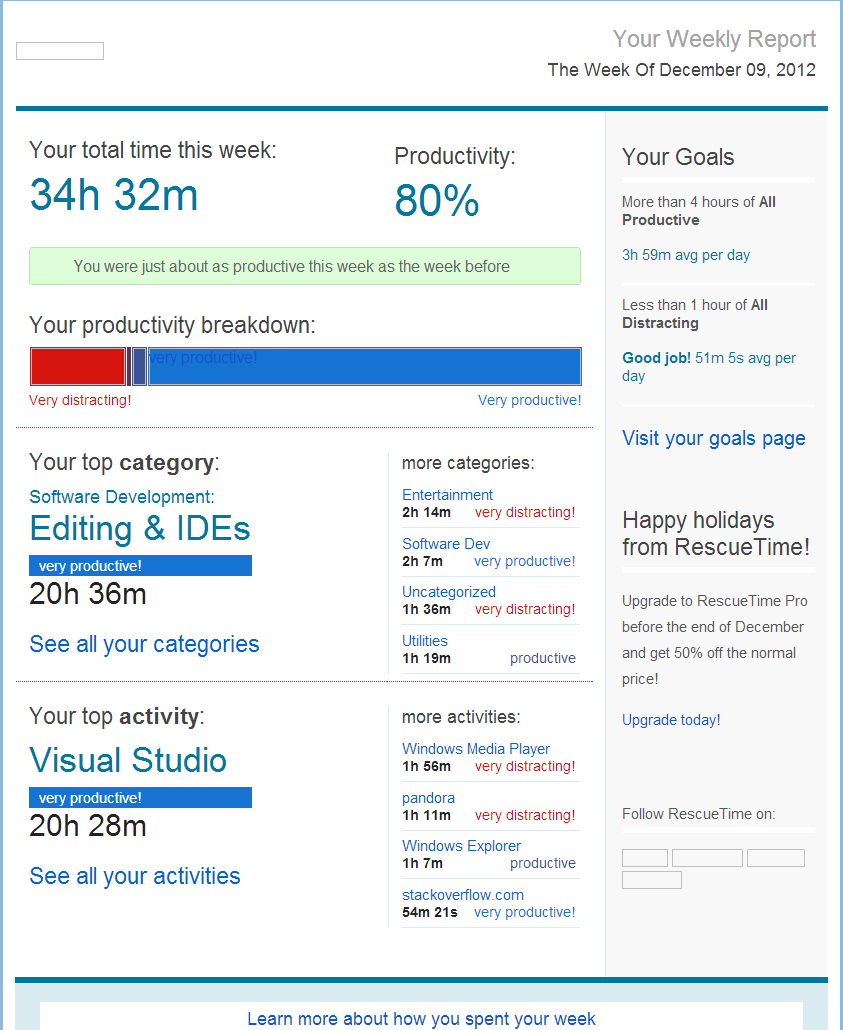Viewport: 843px width, 1030px height.
Task: Open the 'See all your categories' link
Action: [x=144, y=644]
